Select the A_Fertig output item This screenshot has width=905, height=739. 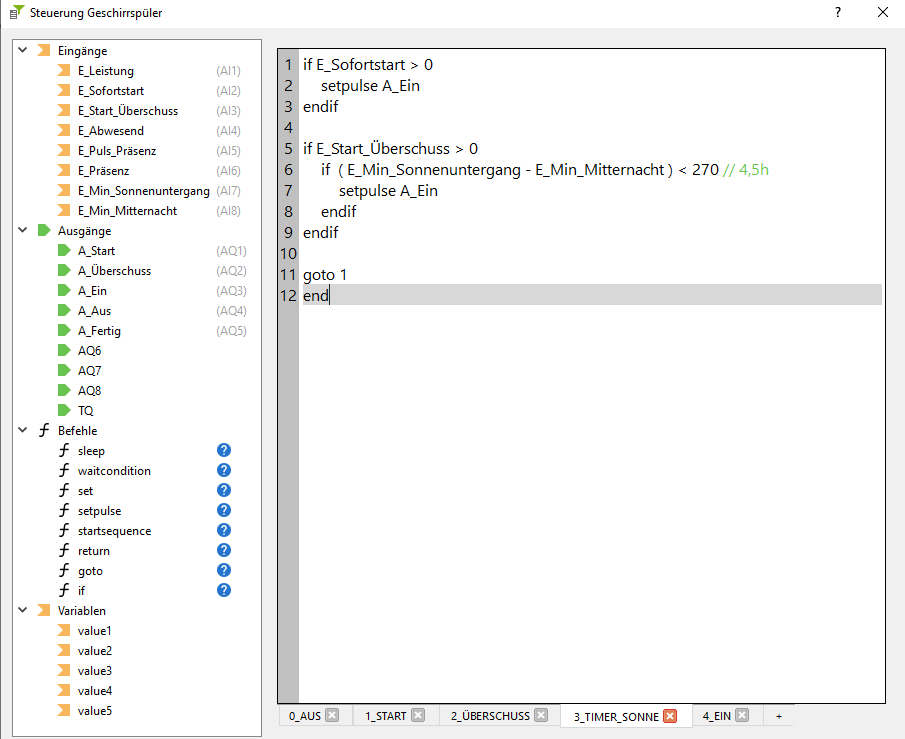(x=99, y=331)
